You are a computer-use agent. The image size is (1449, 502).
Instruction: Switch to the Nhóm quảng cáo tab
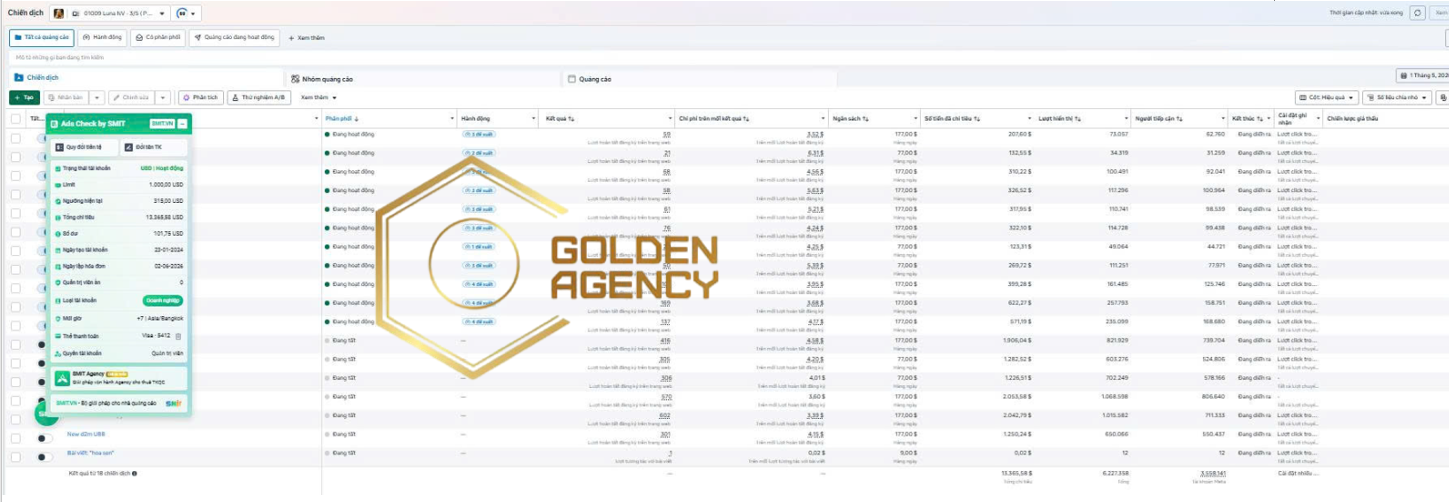point(422,77)
